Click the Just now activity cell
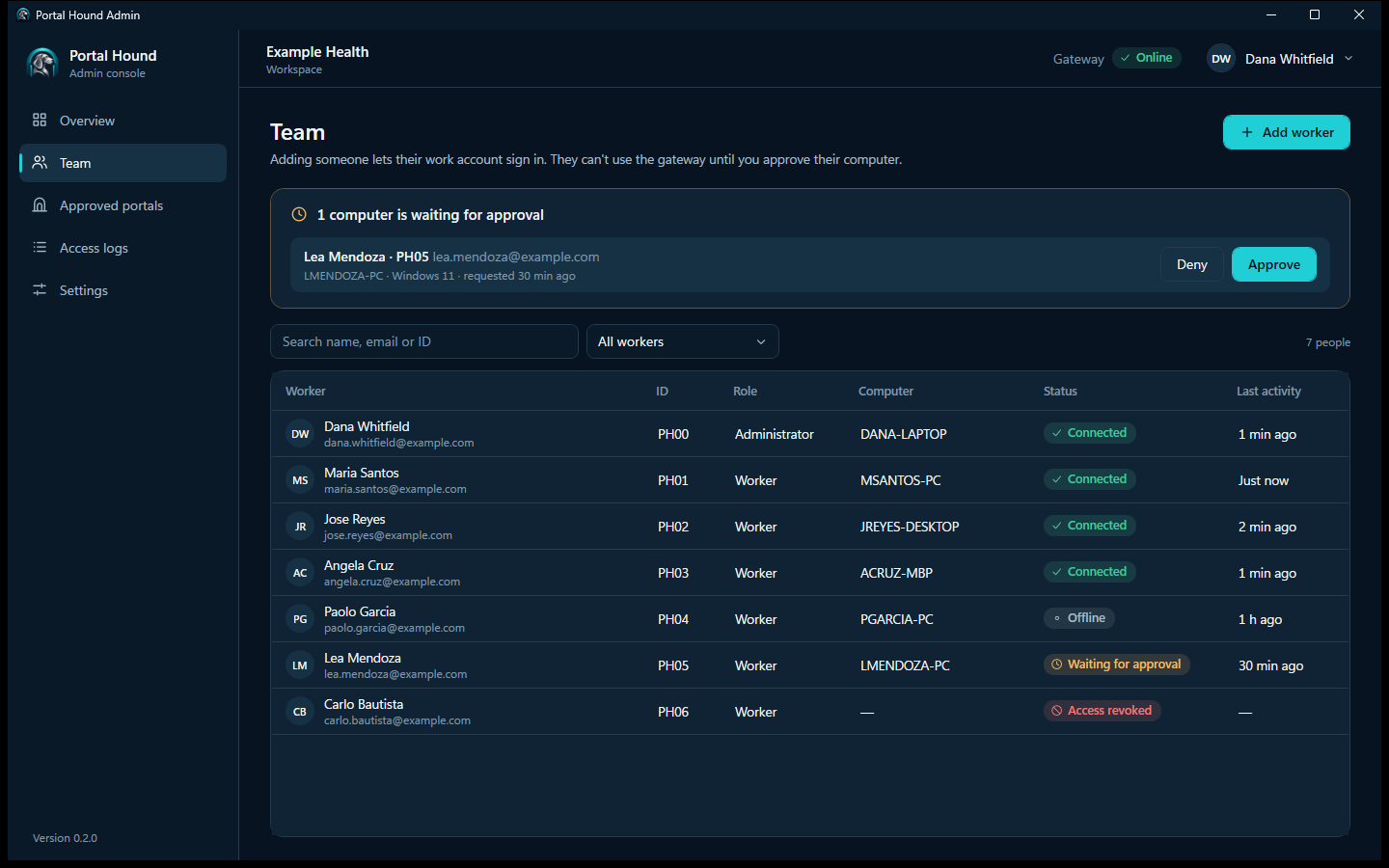The height and width of the screenshot is (868, 1389). (1264, 480)
